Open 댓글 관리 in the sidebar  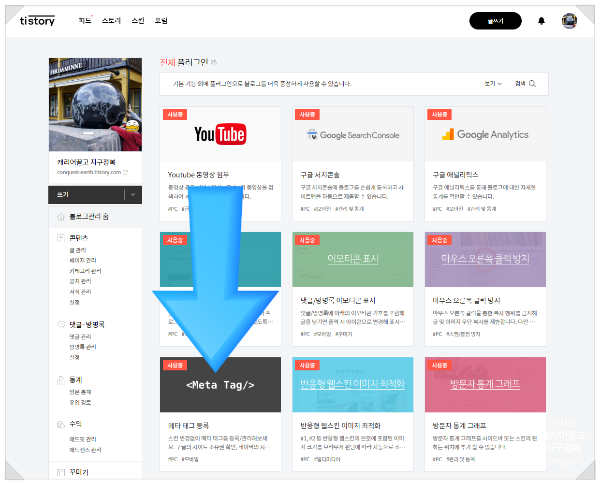click(80, 337)
